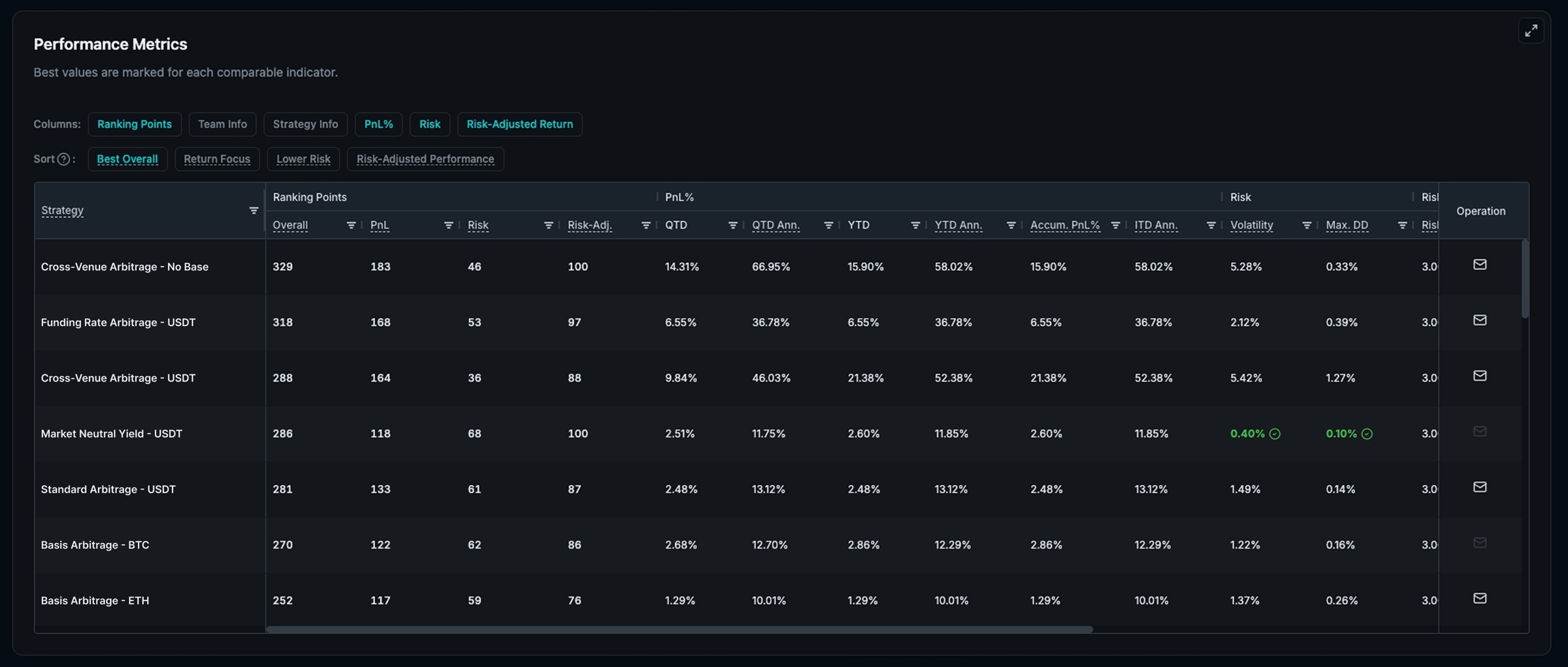The width and height of the screenshot is (1568, 667).
Task: Open filter icon for Accum. PnL% column
Action: click(x=1115, y=225)
